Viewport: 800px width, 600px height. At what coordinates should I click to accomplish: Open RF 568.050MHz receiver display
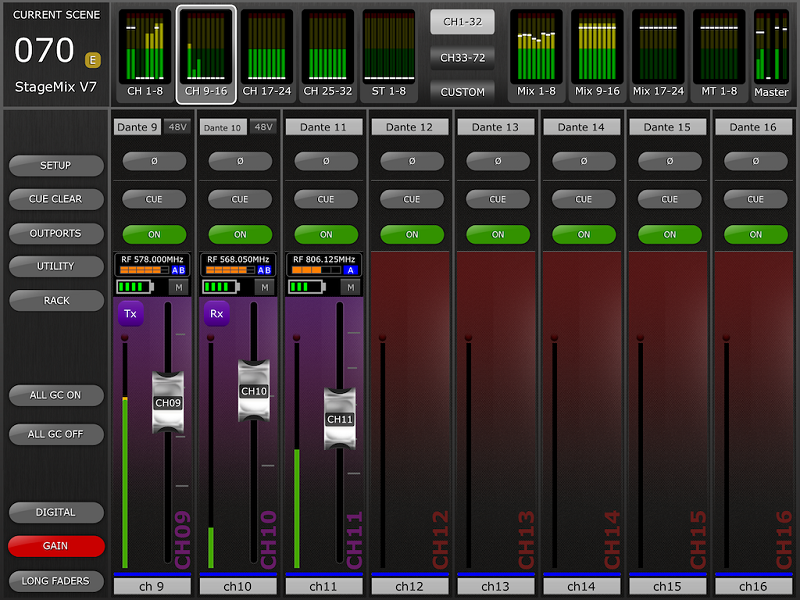238,265
